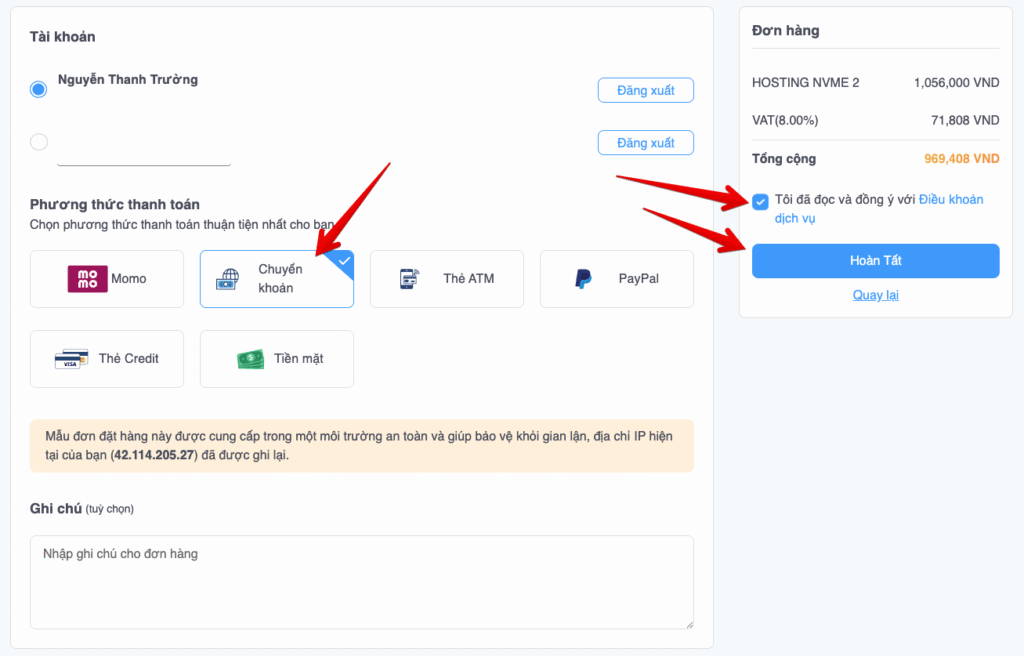Click the blue checkmark corner on Chuyển khoản
This screenshot has width=1024, height=656.
pos(344,261)
